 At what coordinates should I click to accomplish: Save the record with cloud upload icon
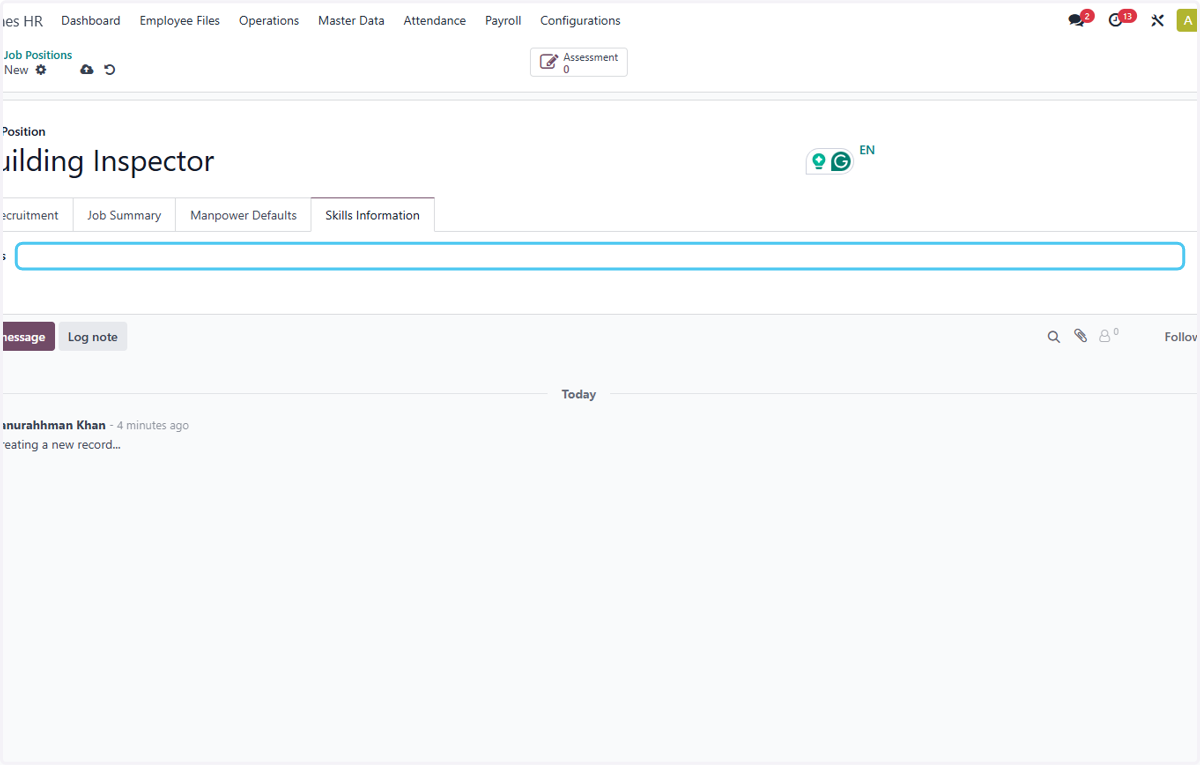pyautogui.click(x=87, y=70)
